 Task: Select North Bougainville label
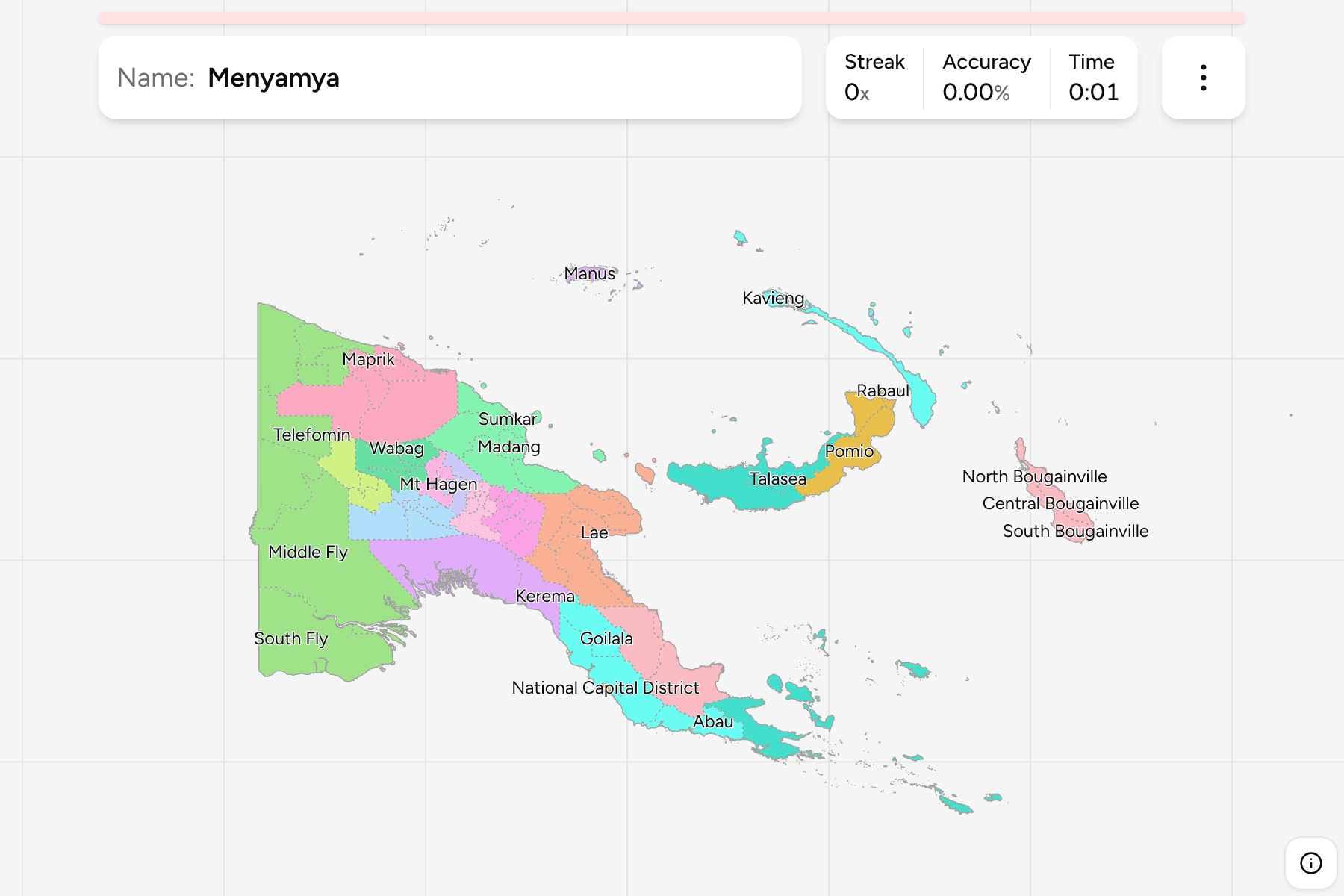tap(1034, 476)
